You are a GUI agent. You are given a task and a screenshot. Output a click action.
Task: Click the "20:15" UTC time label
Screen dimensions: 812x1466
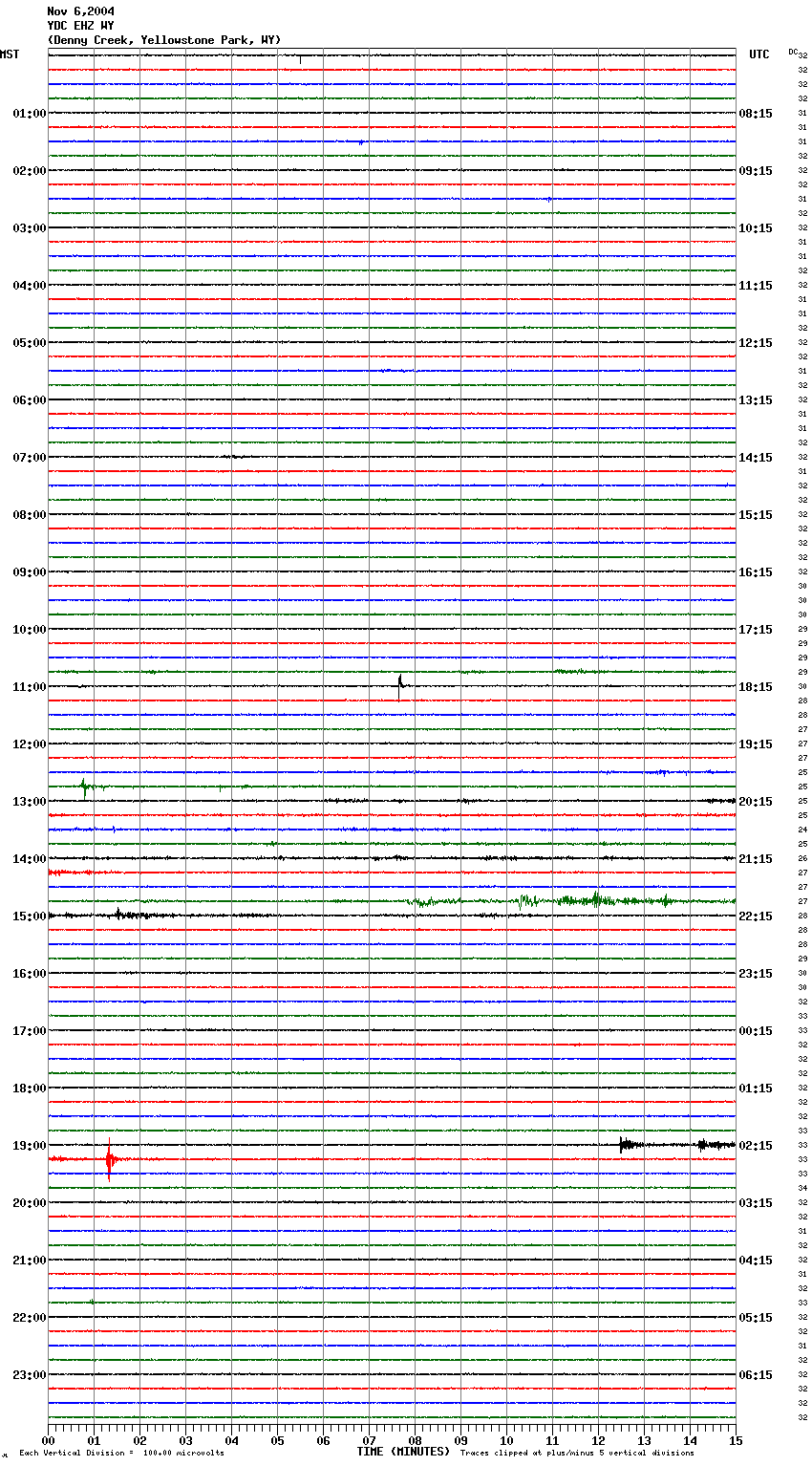tap(756, 802)
